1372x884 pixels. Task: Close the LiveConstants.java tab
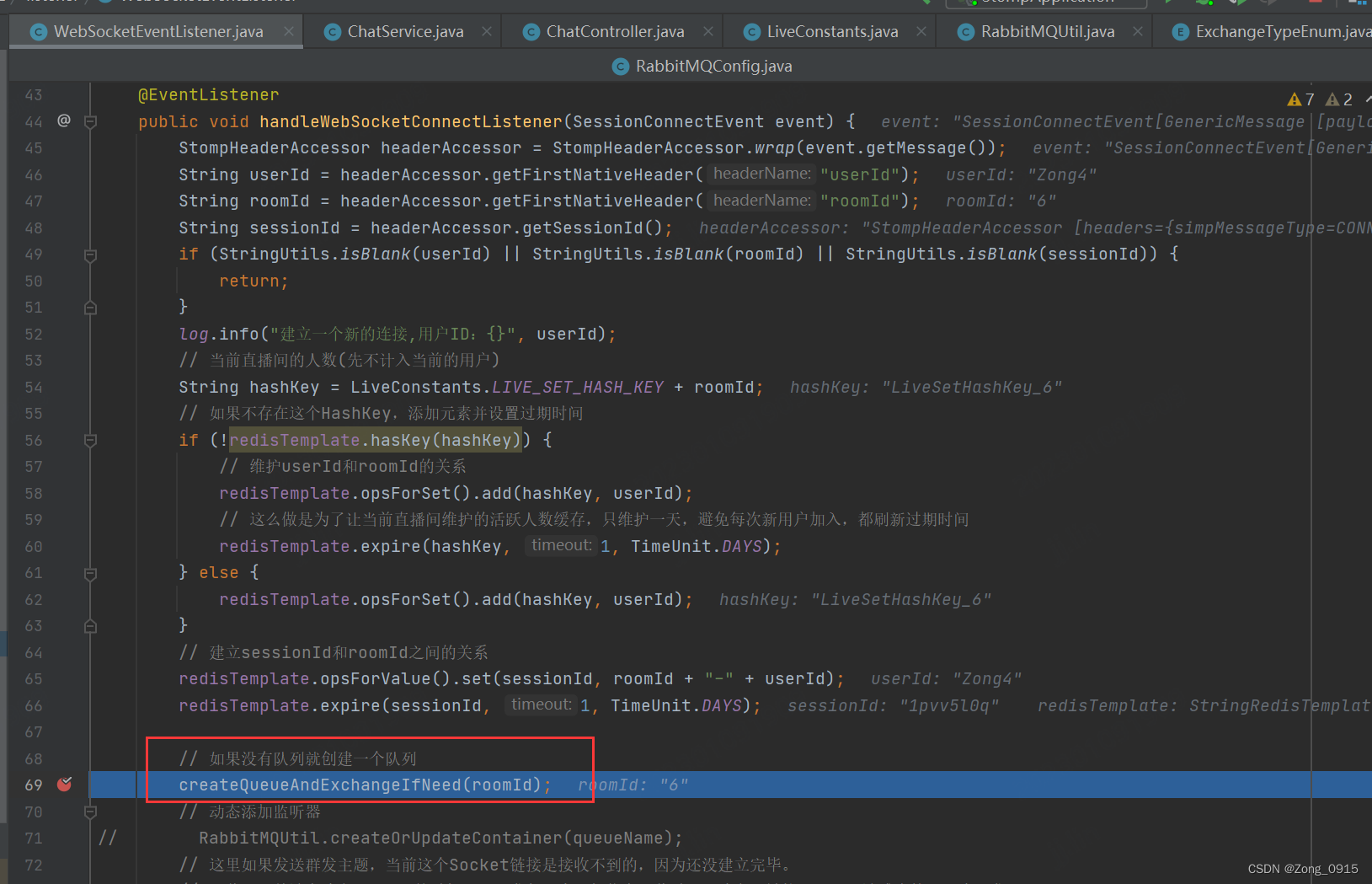pyautogui.click(x=921, y=31)
